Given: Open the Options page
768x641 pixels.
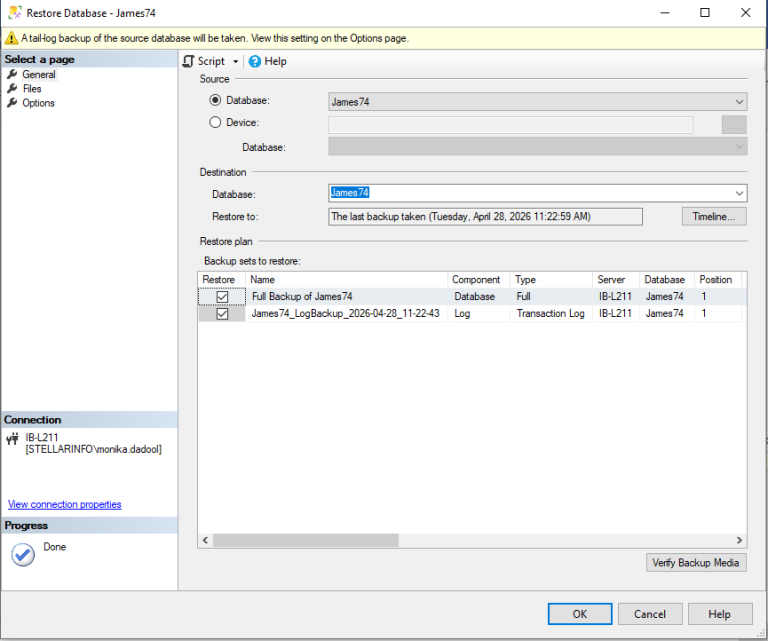Looking at the screenshot, I should pyautogui.click(x=38, y=103).
